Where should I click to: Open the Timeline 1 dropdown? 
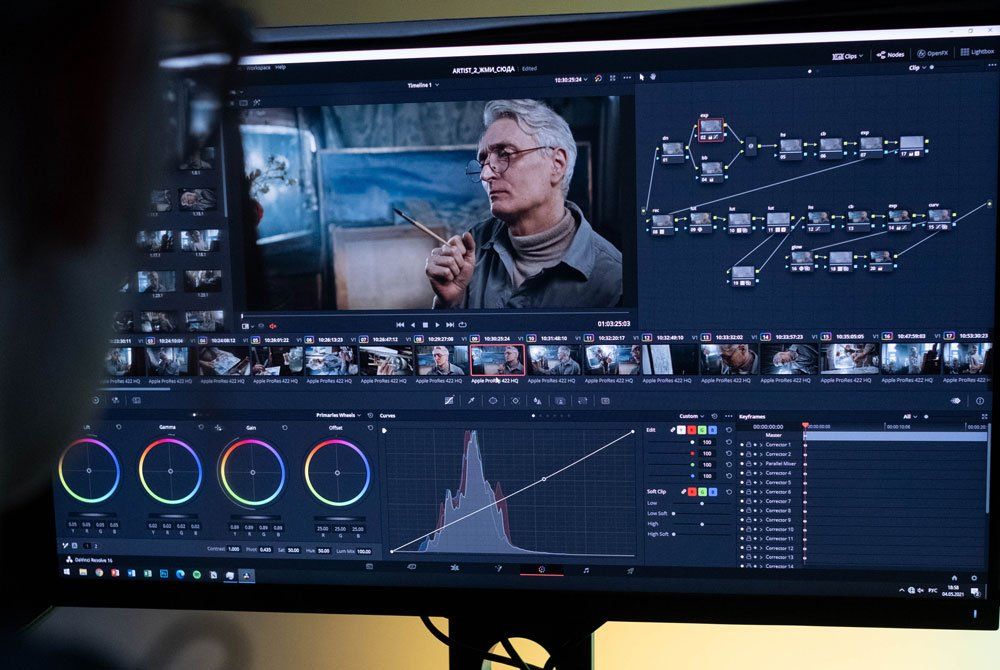click(423, 85)
